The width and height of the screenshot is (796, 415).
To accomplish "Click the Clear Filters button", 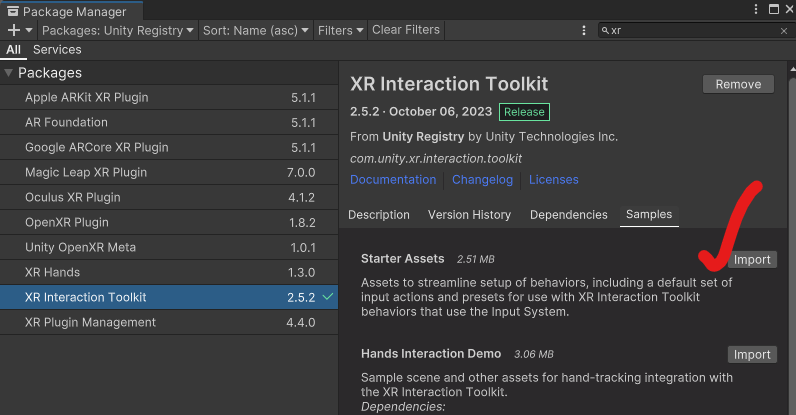I will 406,31.
